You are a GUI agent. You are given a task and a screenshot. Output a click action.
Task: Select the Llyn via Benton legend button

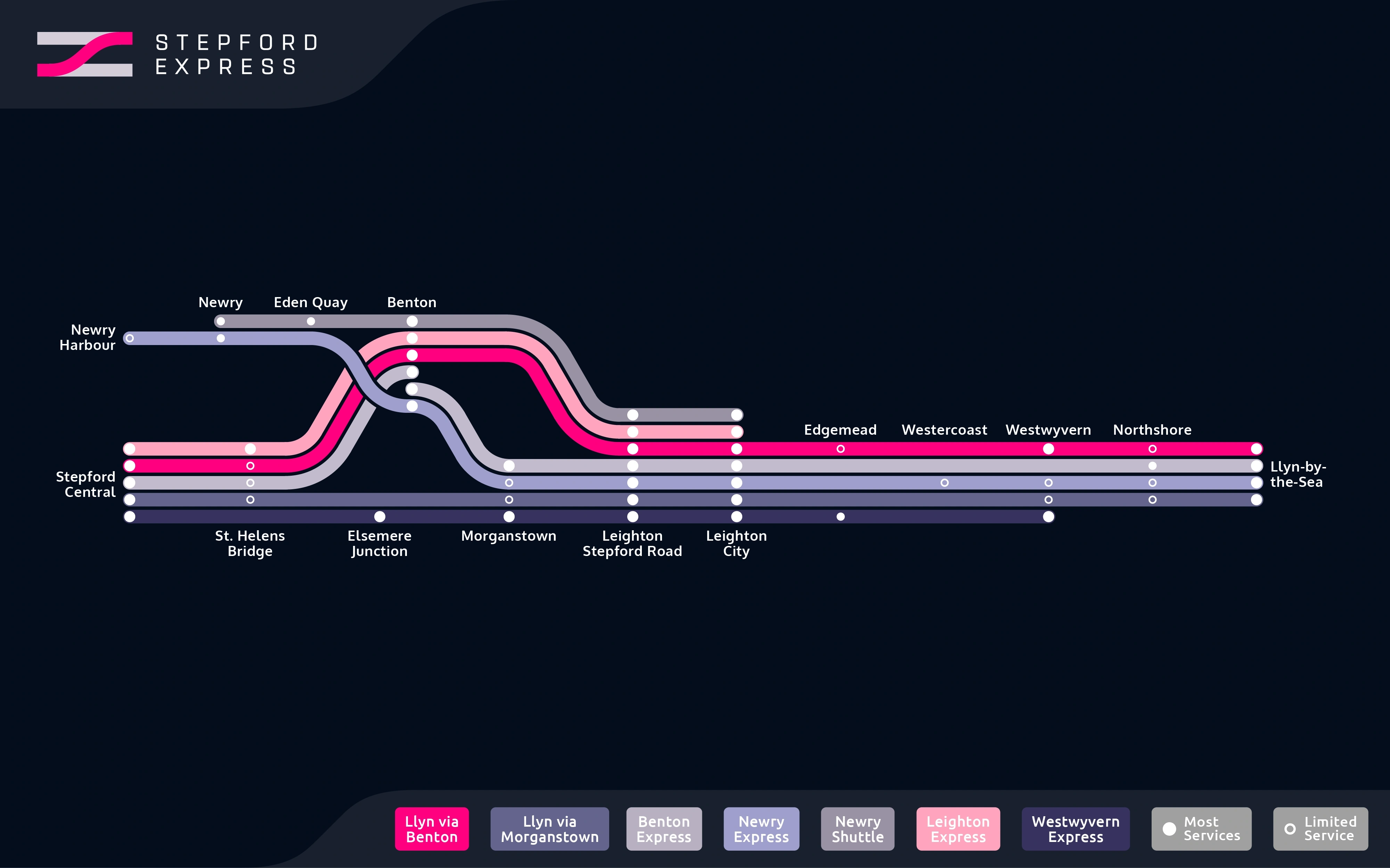[x=432, y=829]
